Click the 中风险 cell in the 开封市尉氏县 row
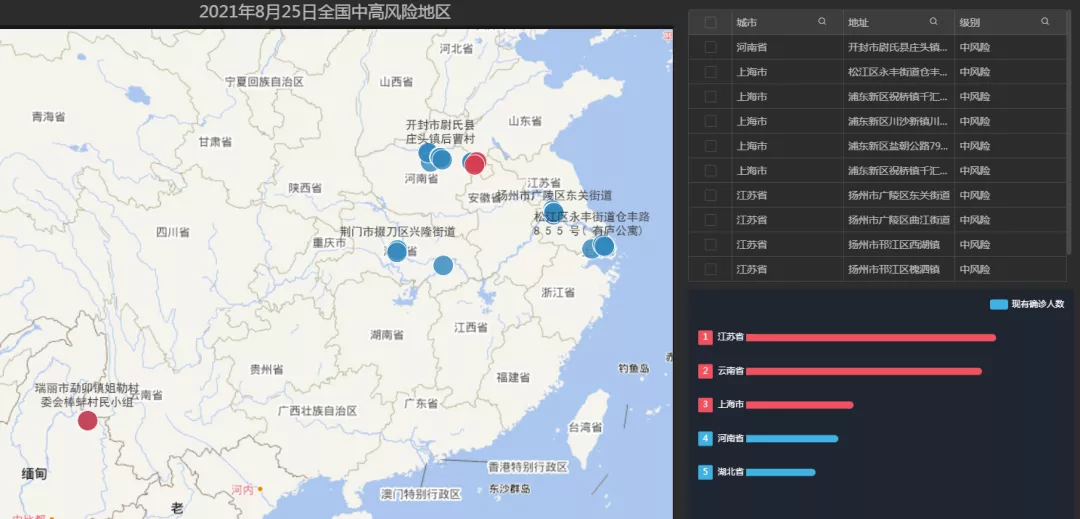1080x519 pixels. [x=1010, y=47]
